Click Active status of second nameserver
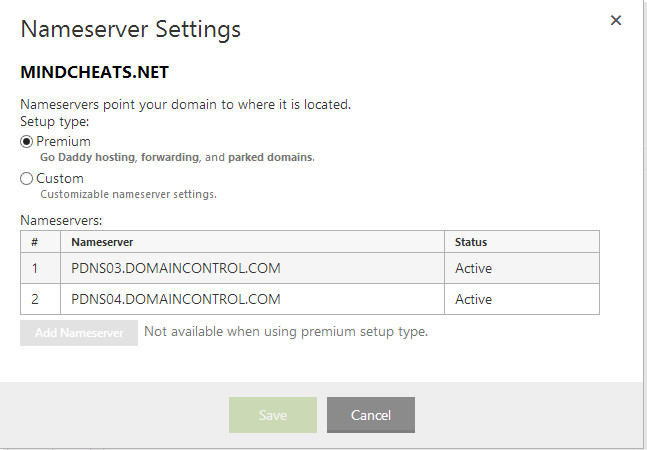Viewport: 647px width, 450px height. coord(473,299)
